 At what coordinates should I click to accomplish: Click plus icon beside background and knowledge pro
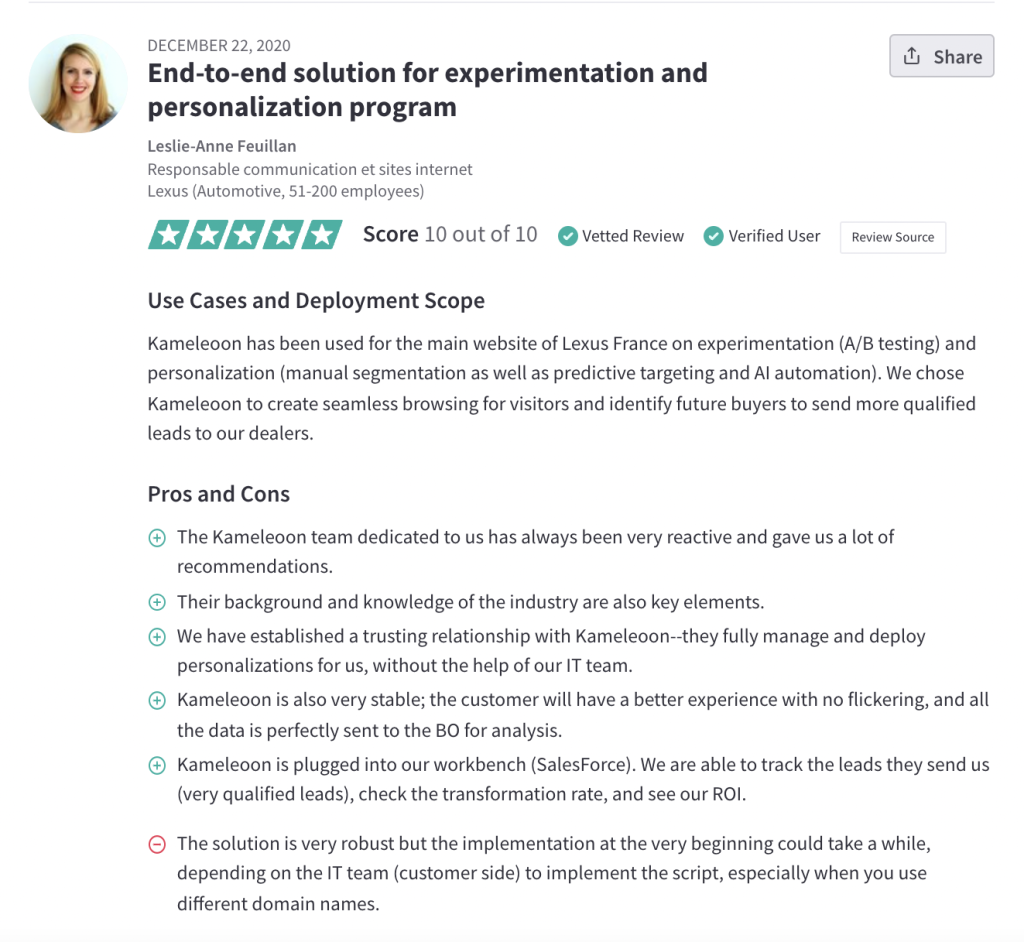157,603
